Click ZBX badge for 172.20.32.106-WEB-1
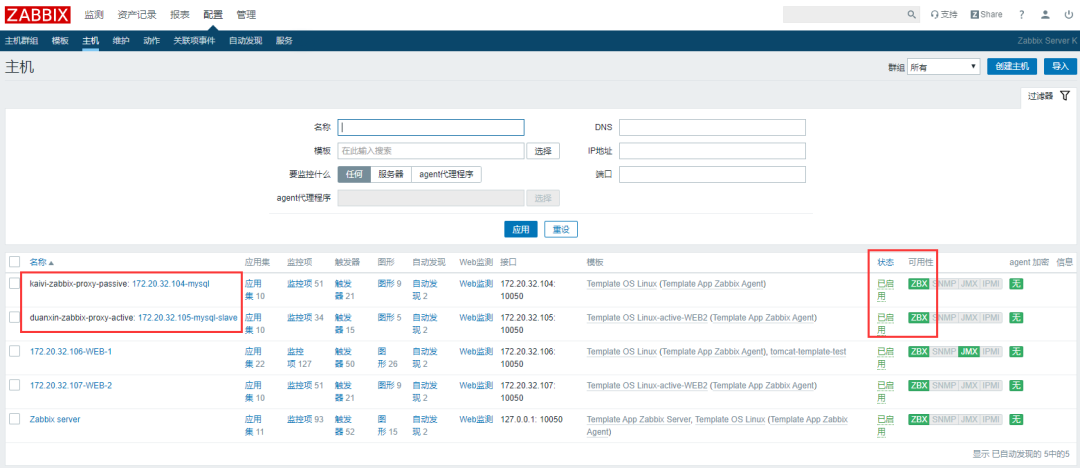This screenshot has height=468, width=1080. click(x=919, y=352)
